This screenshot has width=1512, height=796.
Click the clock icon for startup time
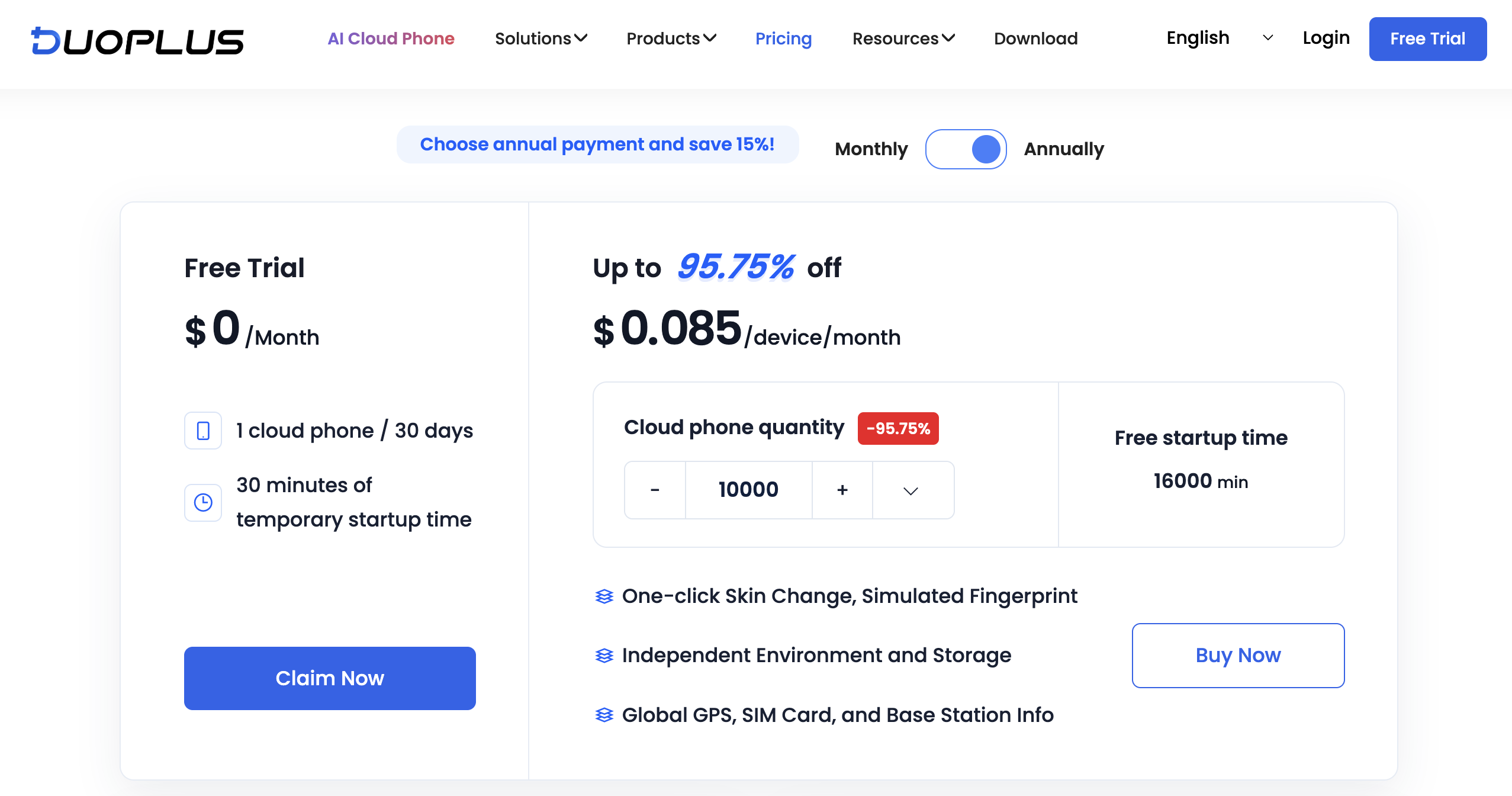click(x=203, y=502)
